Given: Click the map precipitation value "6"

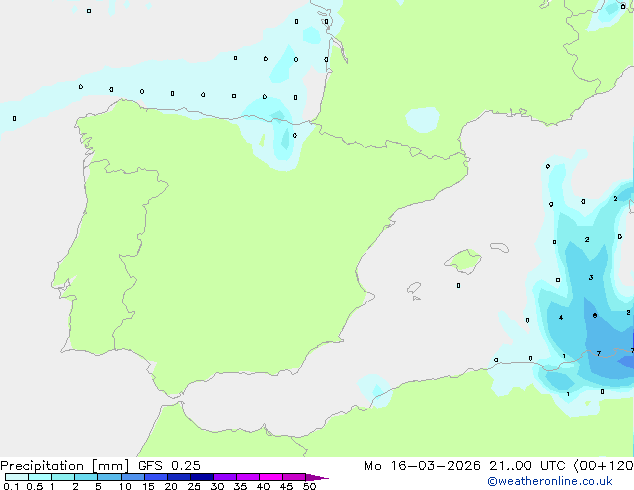Looking at the screenshot, I should [595, 315].
